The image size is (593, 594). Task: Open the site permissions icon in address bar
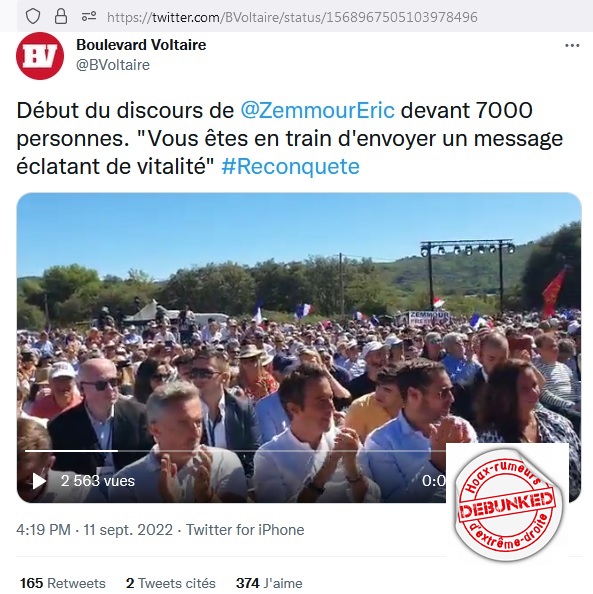coord(89,16)
